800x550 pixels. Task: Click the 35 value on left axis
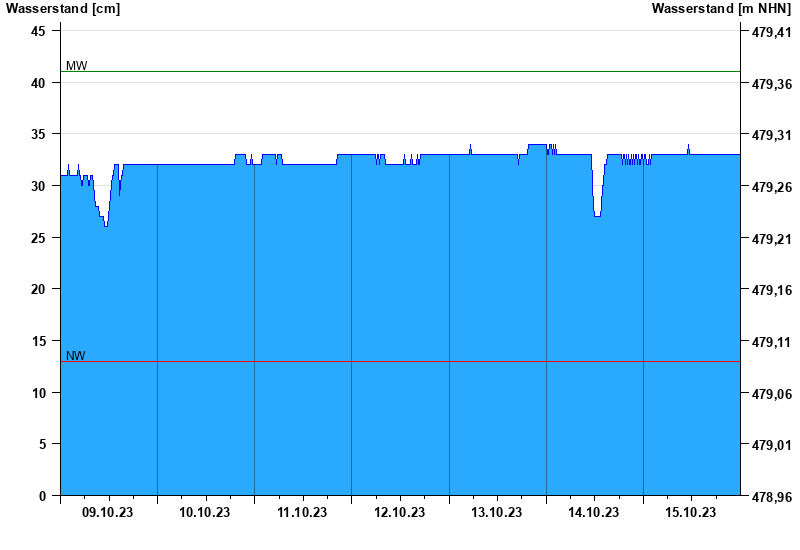pyautogui.click(x=38, y=134)
